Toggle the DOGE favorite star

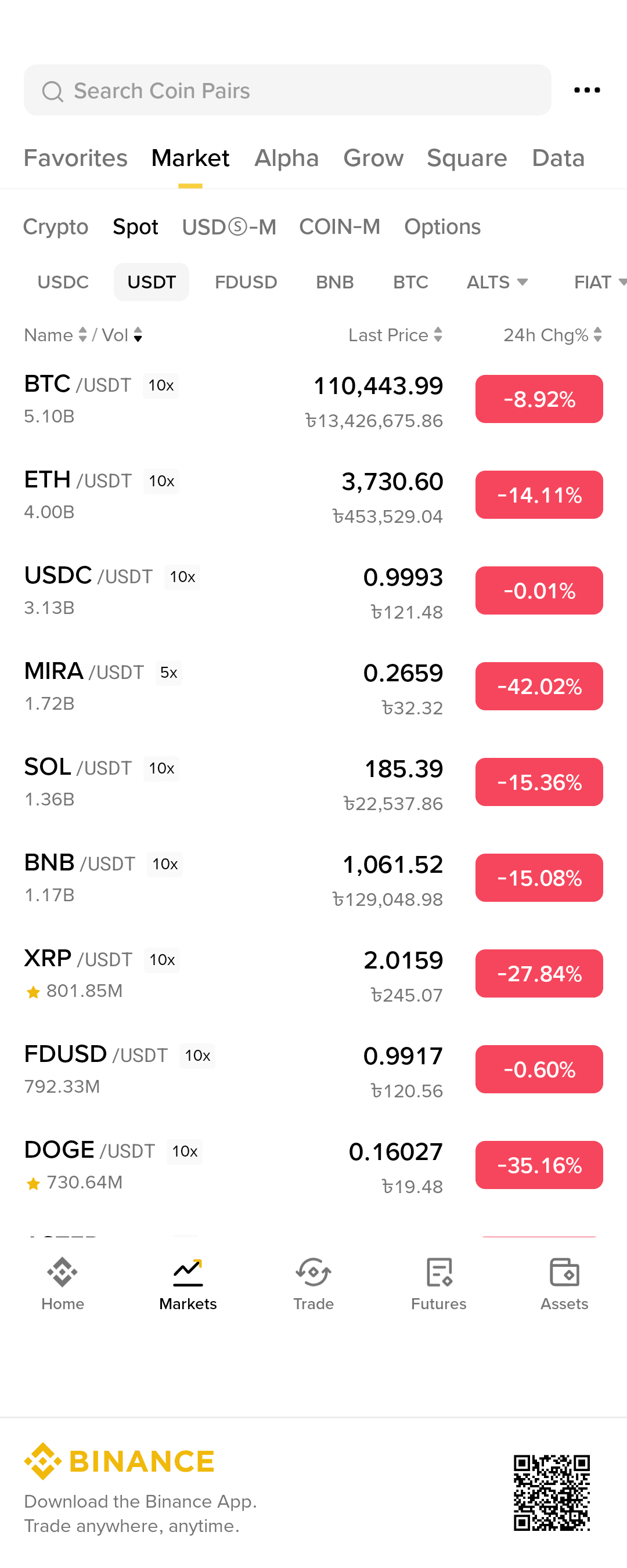tap(33, 1183)
